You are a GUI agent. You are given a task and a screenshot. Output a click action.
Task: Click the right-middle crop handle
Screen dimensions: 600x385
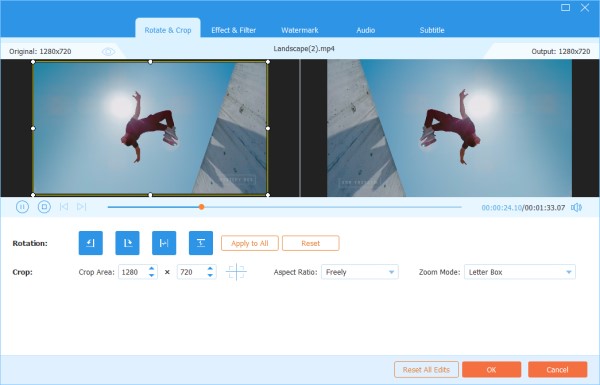pos(268,128)
